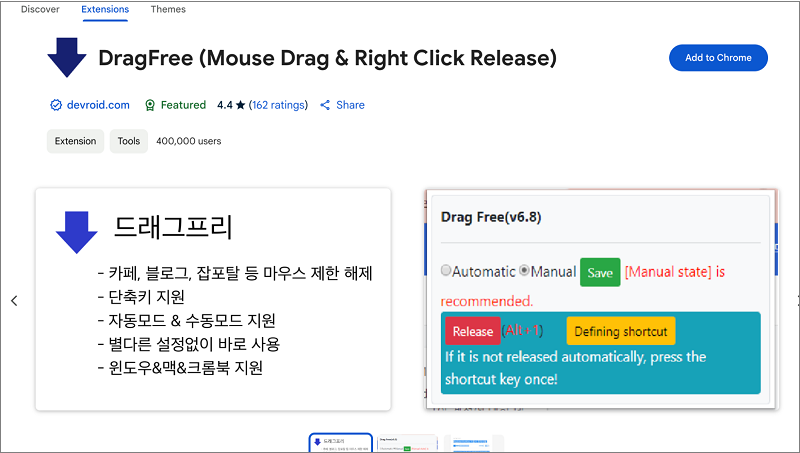Click the blue arrow in the Korean slide
800x453 pixels.
tap(76, 231)
